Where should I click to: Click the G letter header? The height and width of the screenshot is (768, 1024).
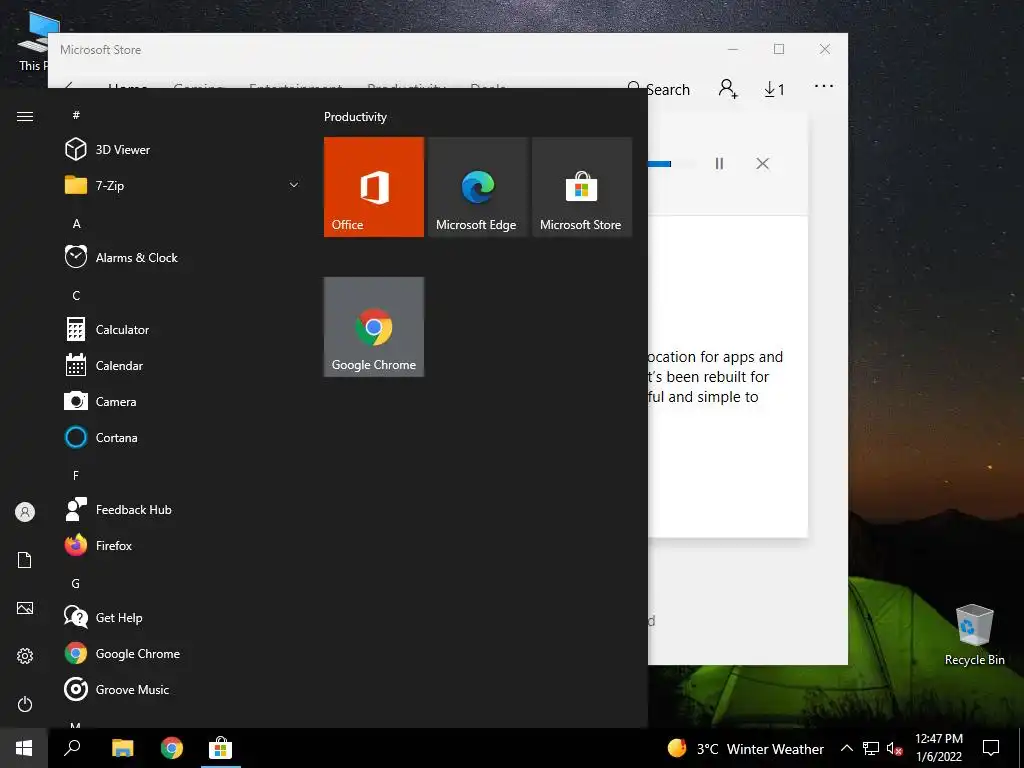pyautogui.click(x=76, y=583)
